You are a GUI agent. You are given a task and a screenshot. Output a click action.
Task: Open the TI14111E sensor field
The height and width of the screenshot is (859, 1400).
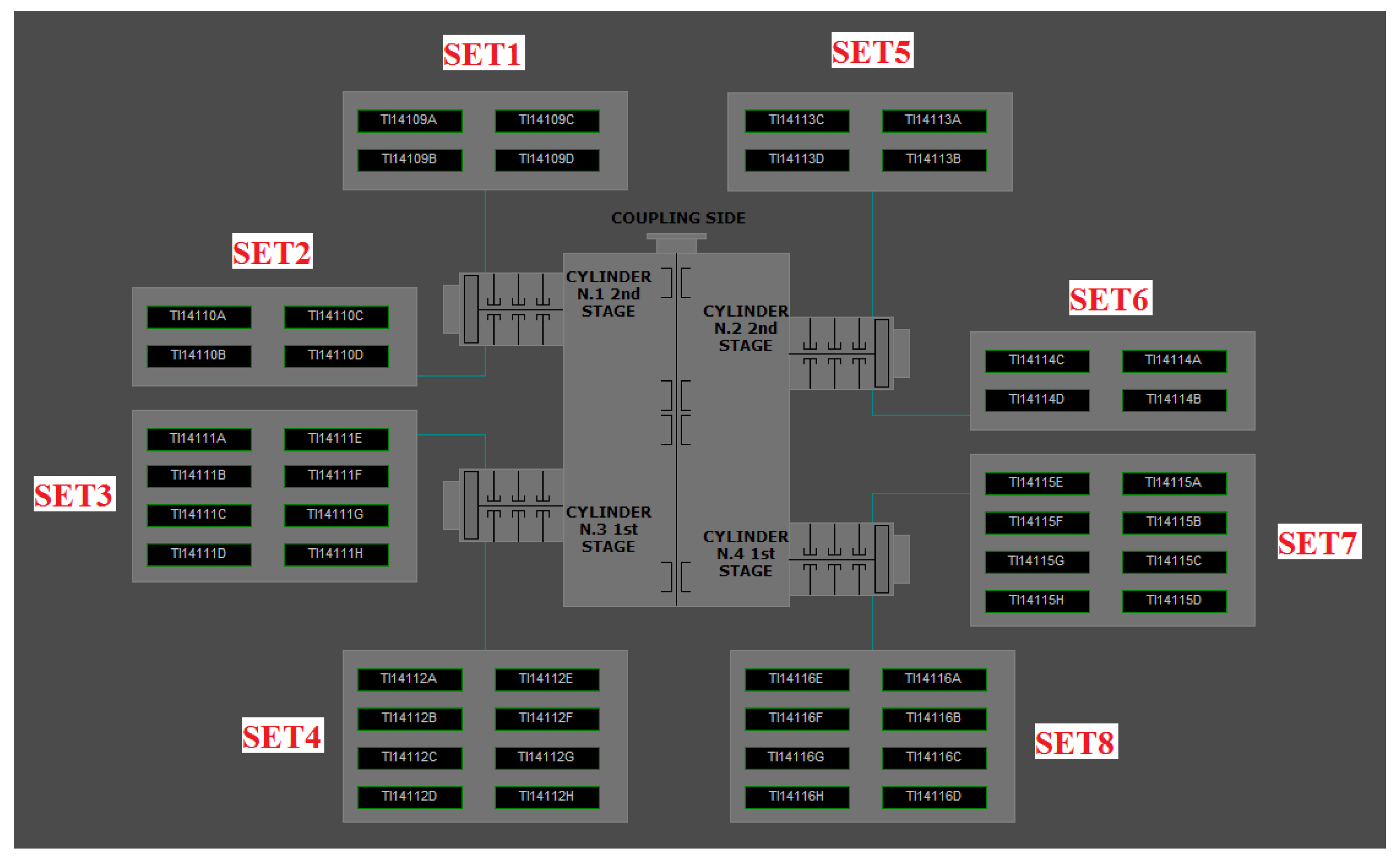click(x=336, y=439)
